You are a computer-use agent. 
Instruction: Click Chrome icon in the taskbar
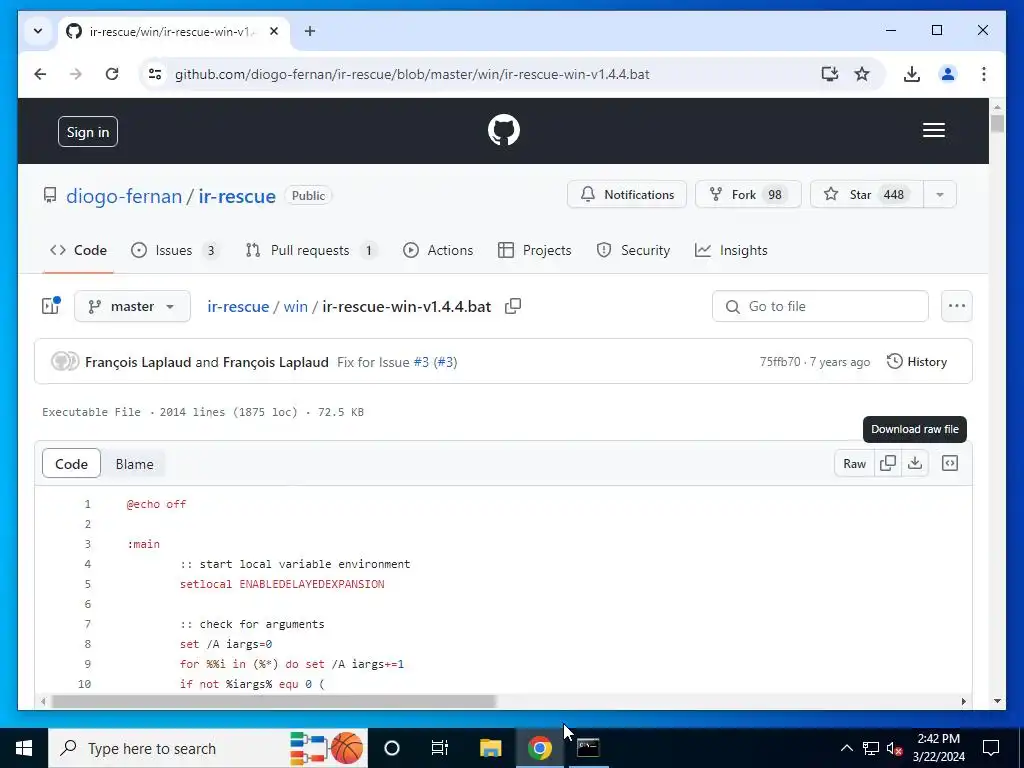coord(539,748)
